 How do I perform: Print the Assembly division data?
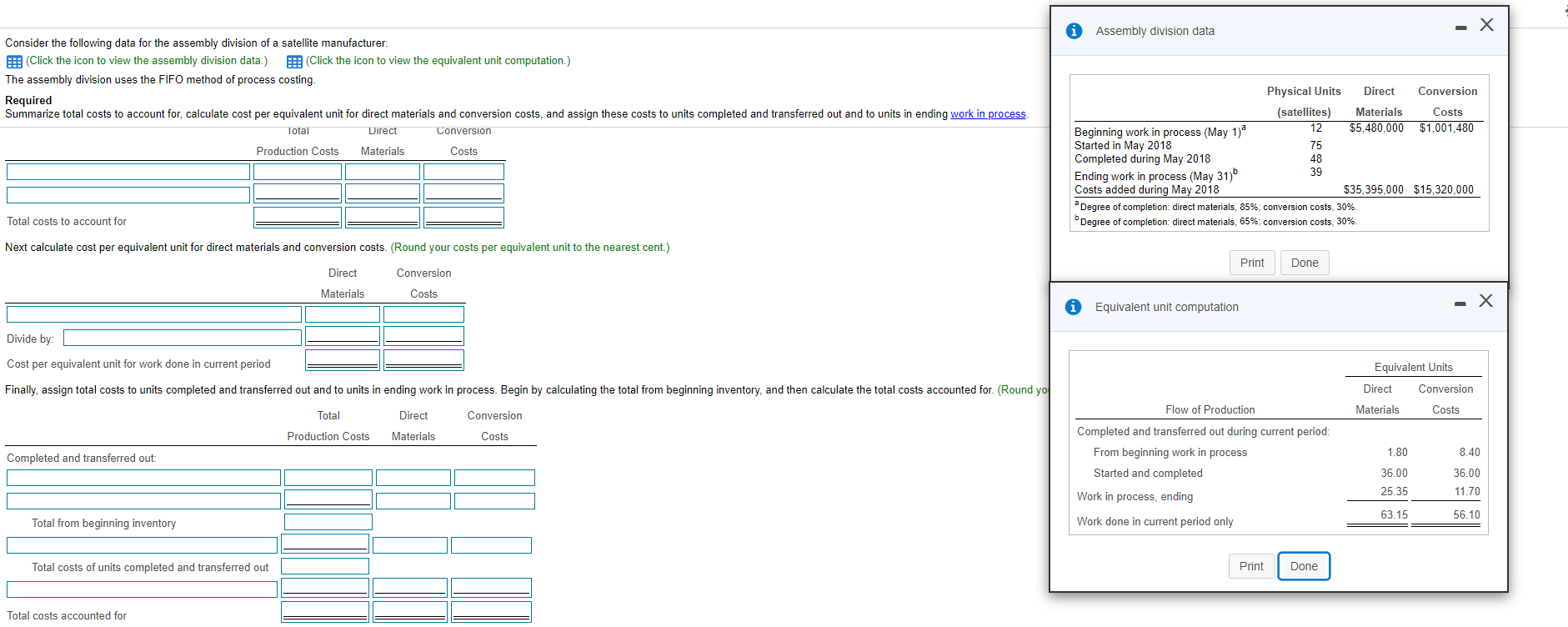pos(1252,263)
